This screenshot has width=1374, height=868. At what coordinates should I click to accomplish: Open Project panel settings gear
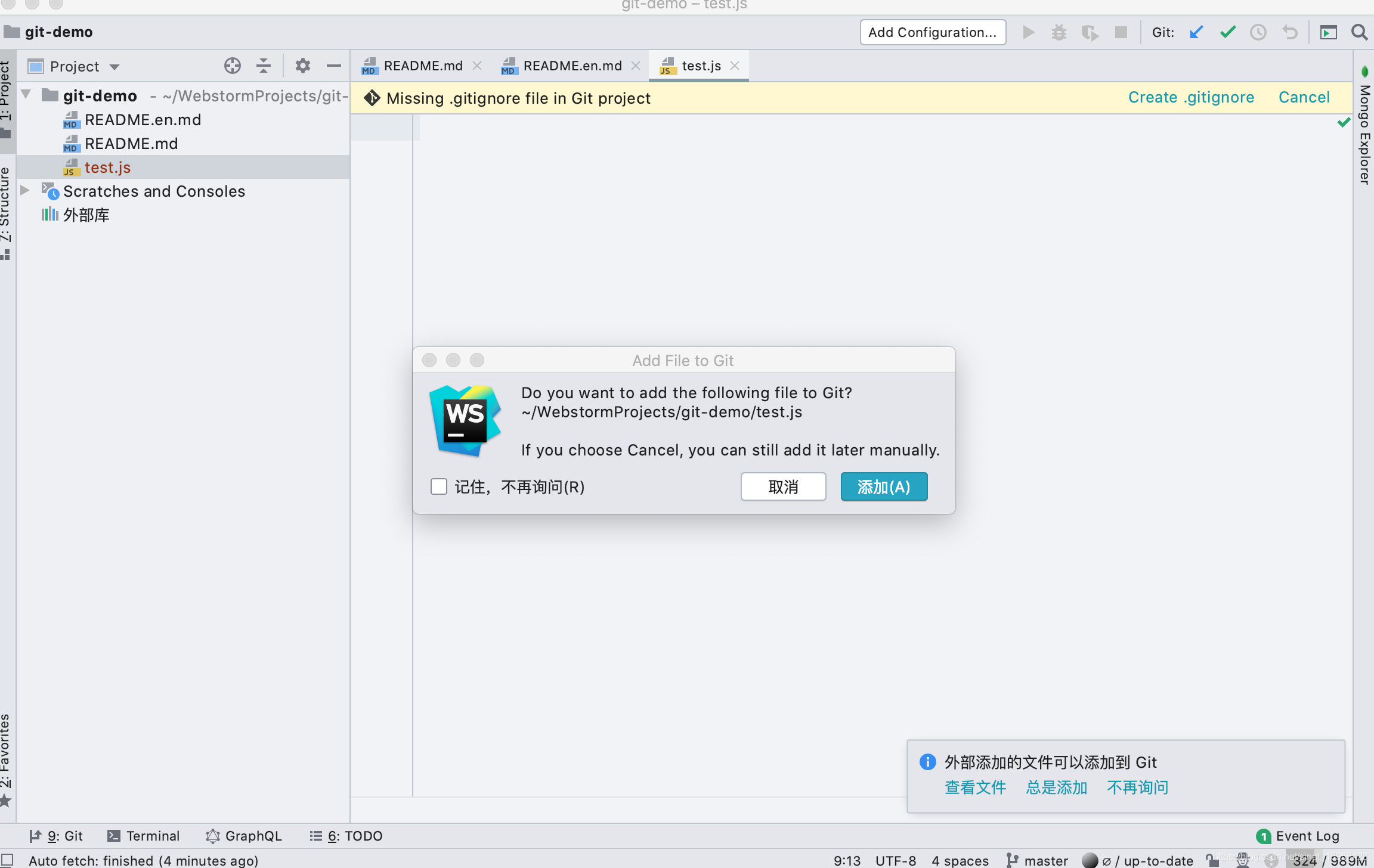click(x=302, y=66)
